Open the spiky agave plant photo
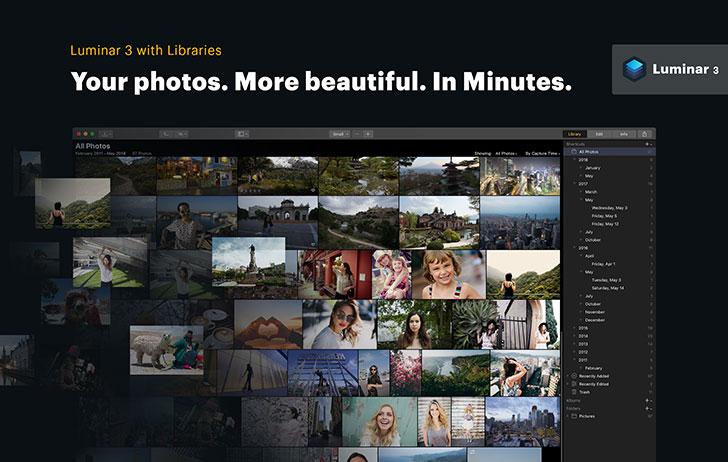The image size is (728, 462). coord(473,324)
